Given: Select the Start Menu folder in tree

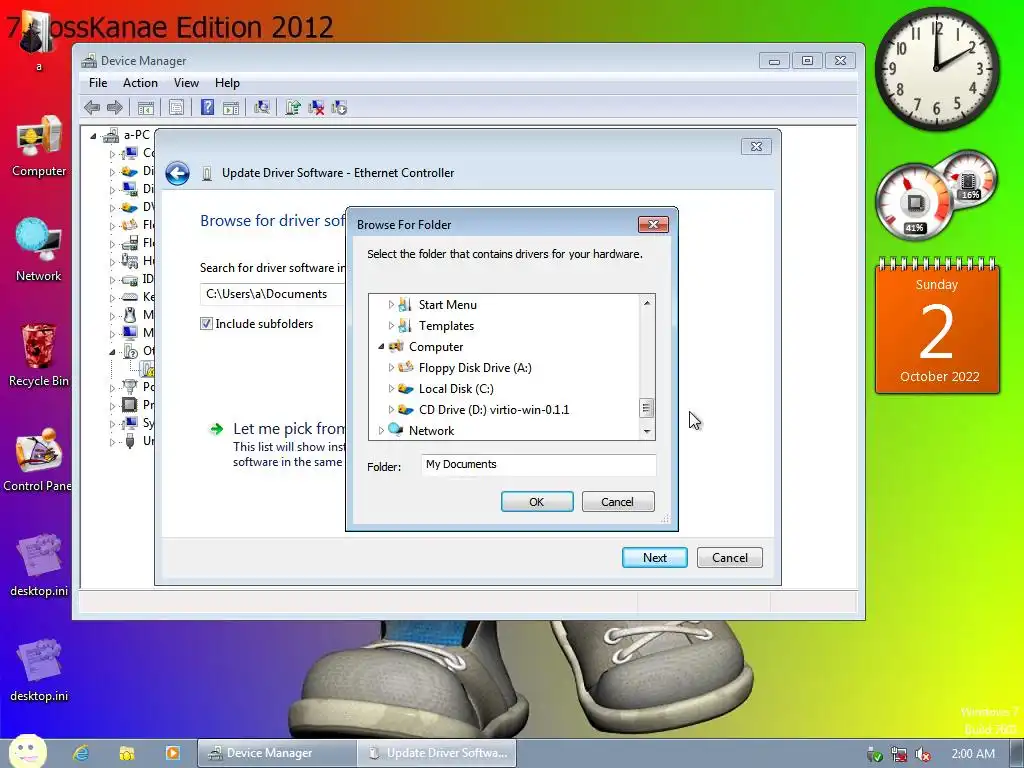Looking at the screenshot, I should pyautogui.click(x=447, y=305).
